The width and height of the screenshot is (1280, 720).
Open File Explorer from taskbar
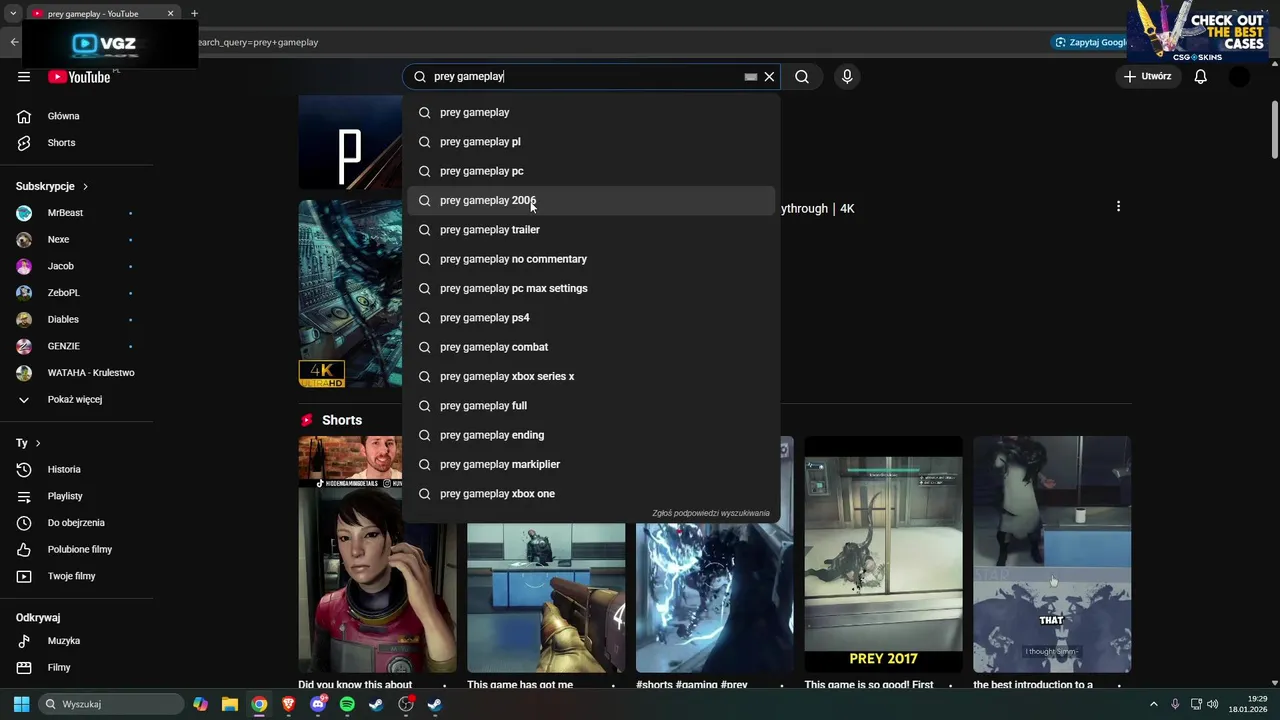coord(230,704)
